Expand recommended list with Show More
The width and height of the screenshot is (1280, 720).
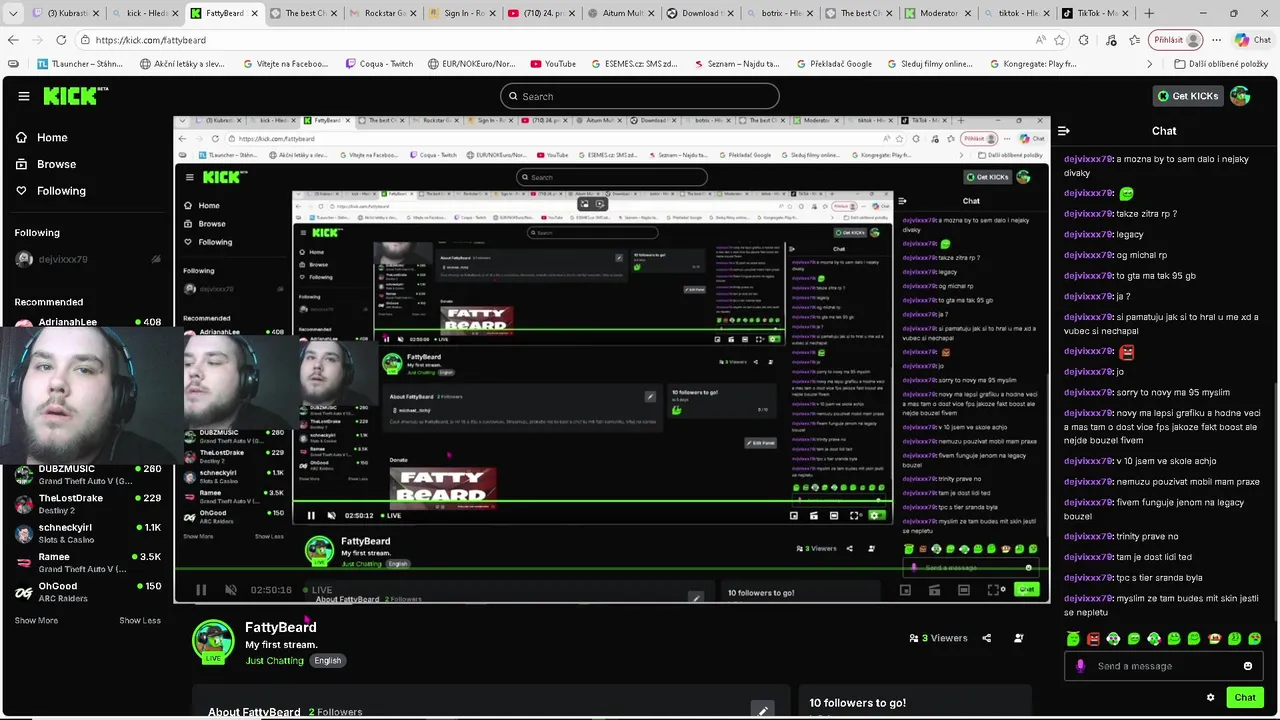click(36, 620)
